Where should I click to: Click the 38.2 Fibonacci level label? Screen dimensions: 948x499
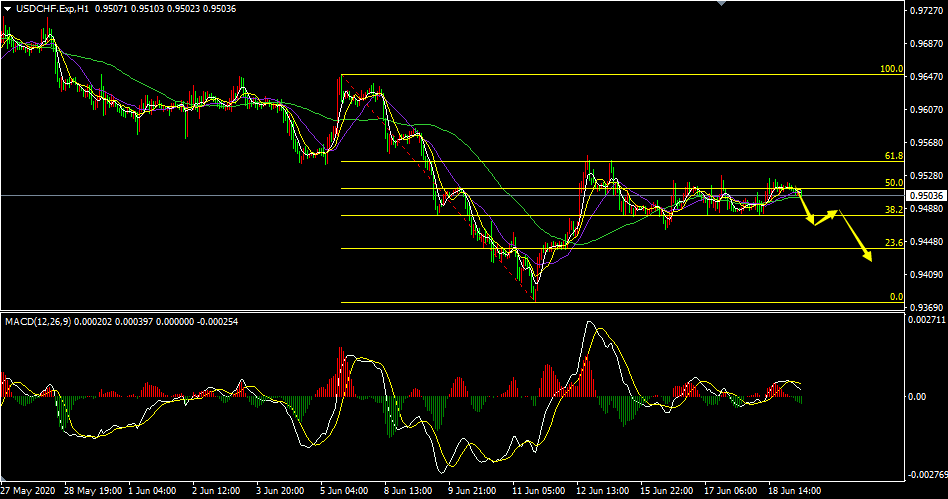click(x=894, y=210)
